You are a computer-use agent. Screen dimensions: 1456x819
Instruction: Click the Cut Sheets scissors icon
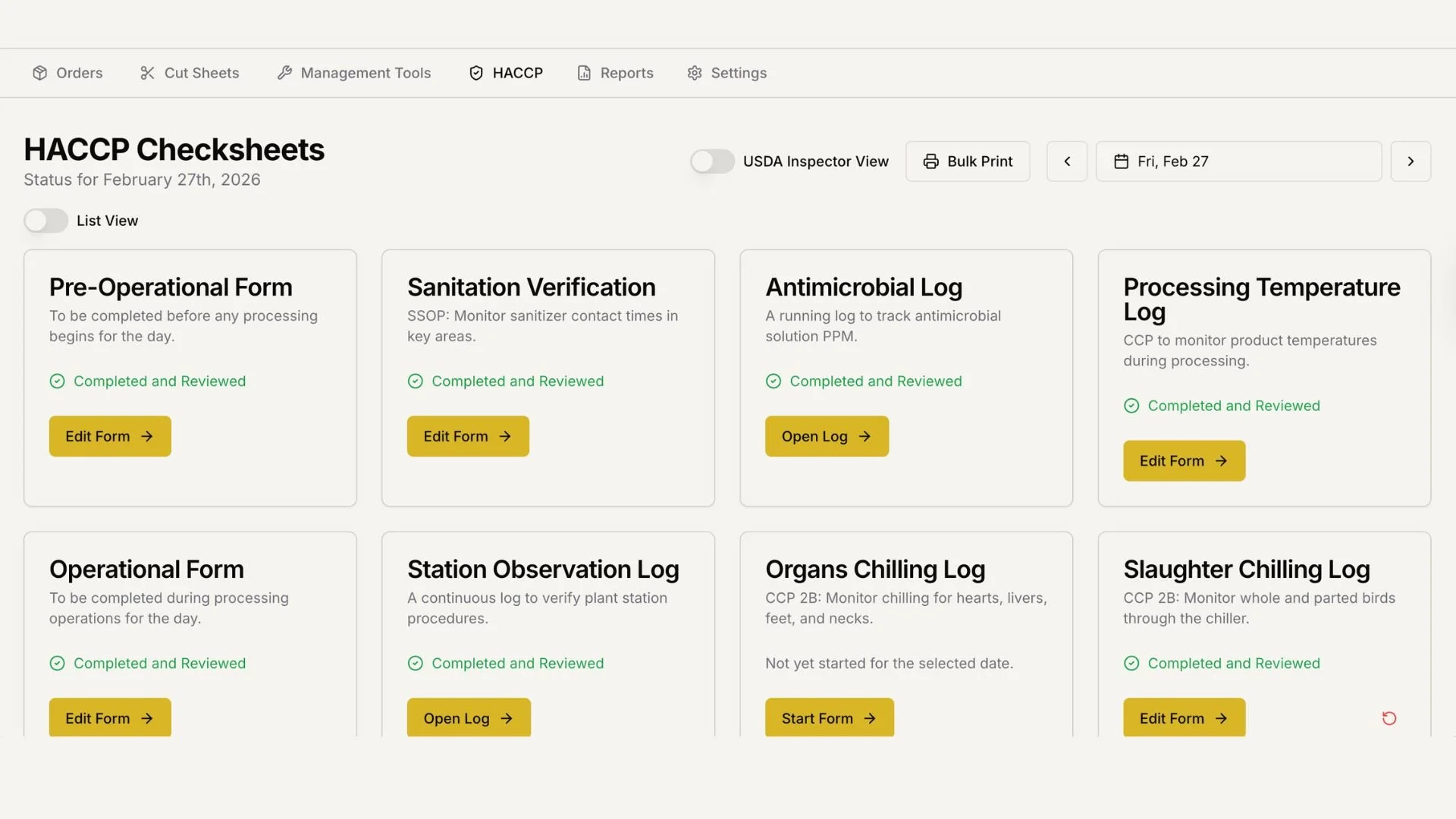147,73
